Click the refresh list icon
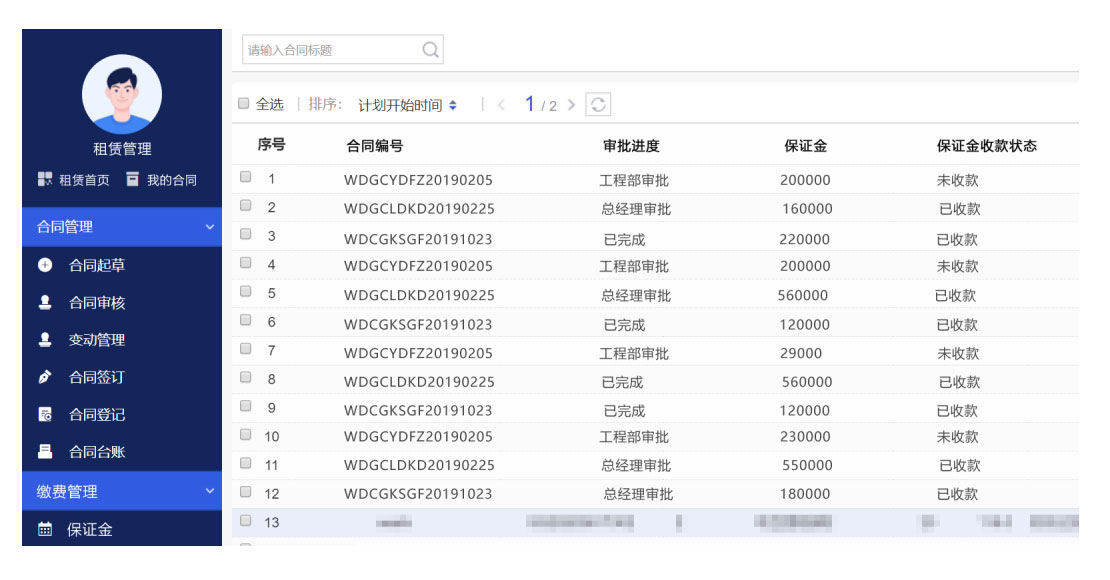The width and height of the screenshot is (1110, 580). [x=597, y=105]
